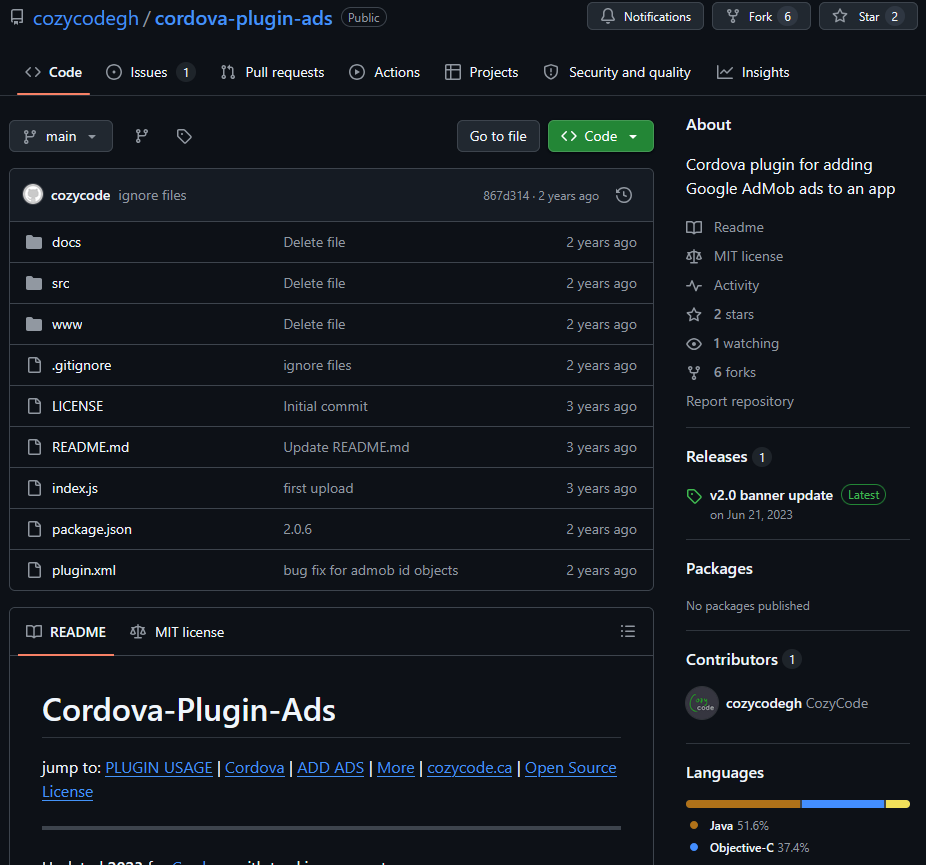The image size is (926, 865).
Task: Click the Go to file button
Action: [497, 135]
